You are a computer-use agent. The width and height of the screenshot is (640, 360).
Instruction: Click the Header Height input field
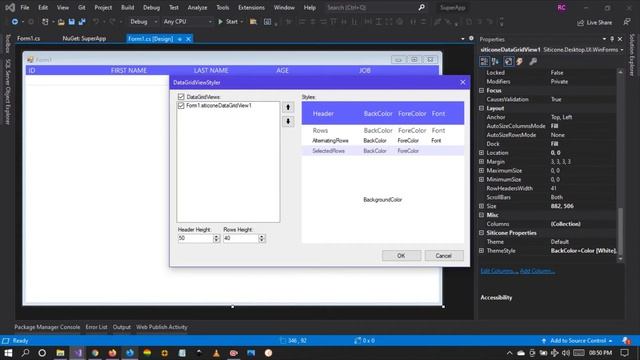coord(196,238)
